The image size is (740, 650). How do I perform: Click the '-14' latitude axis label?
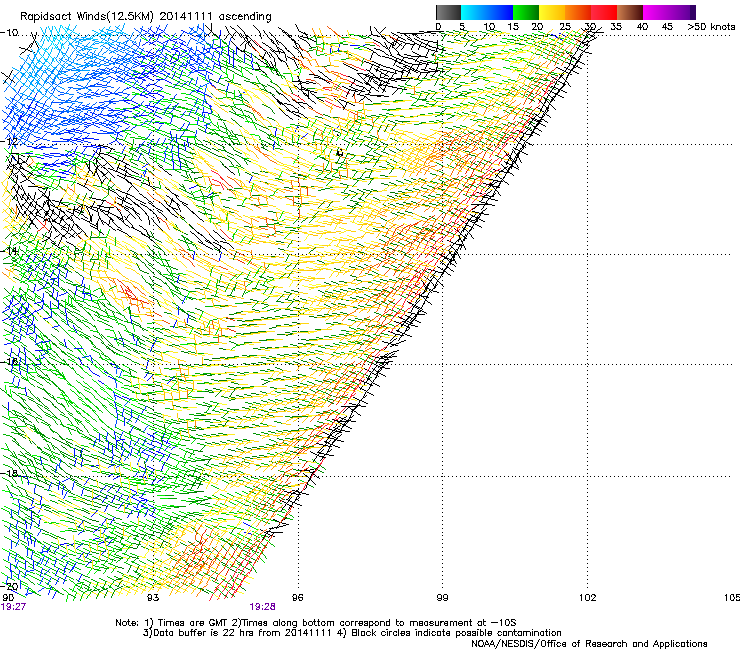click(9, 251)
